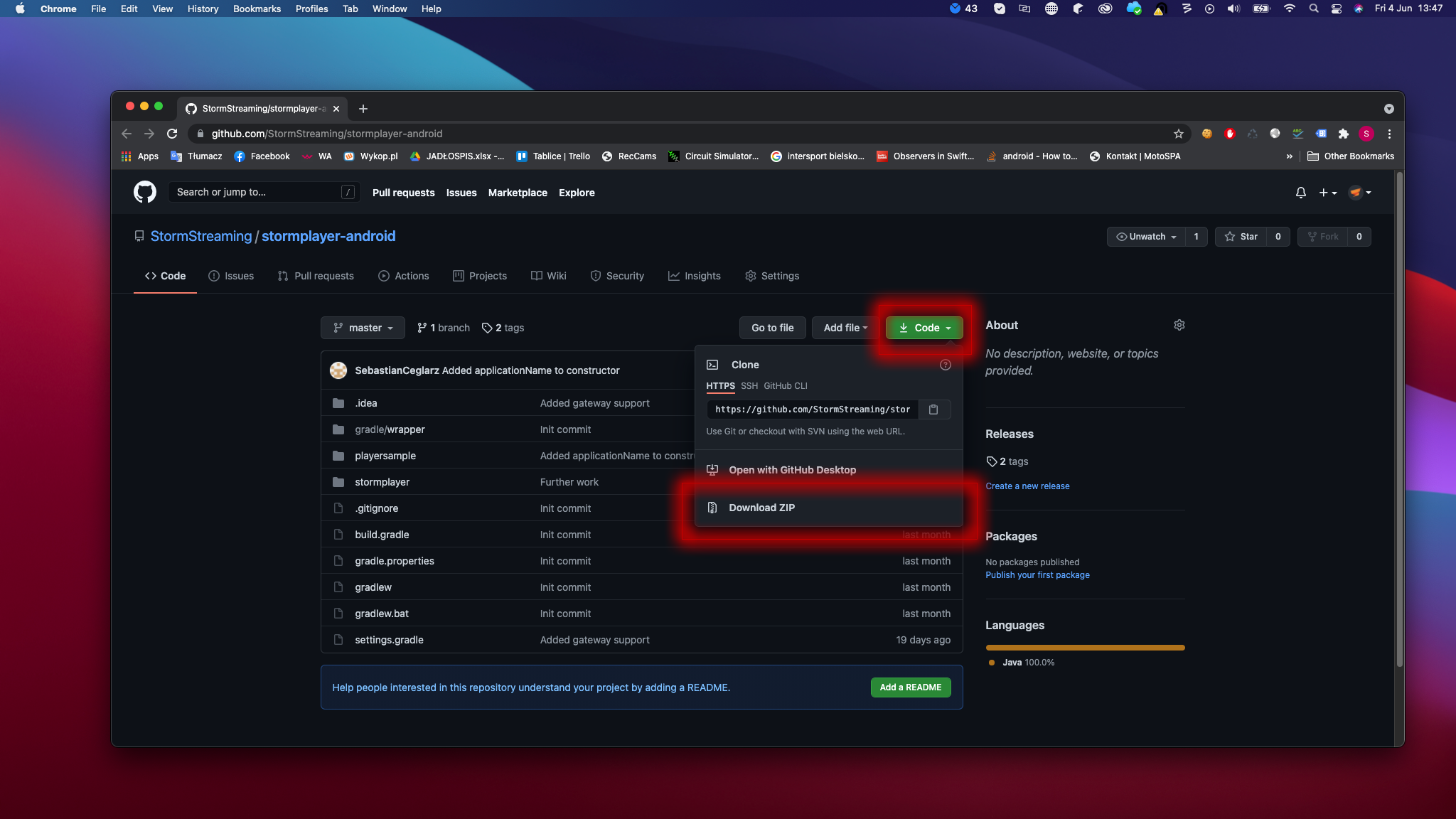Open the stormplayer folder

(x=382, y=482)
